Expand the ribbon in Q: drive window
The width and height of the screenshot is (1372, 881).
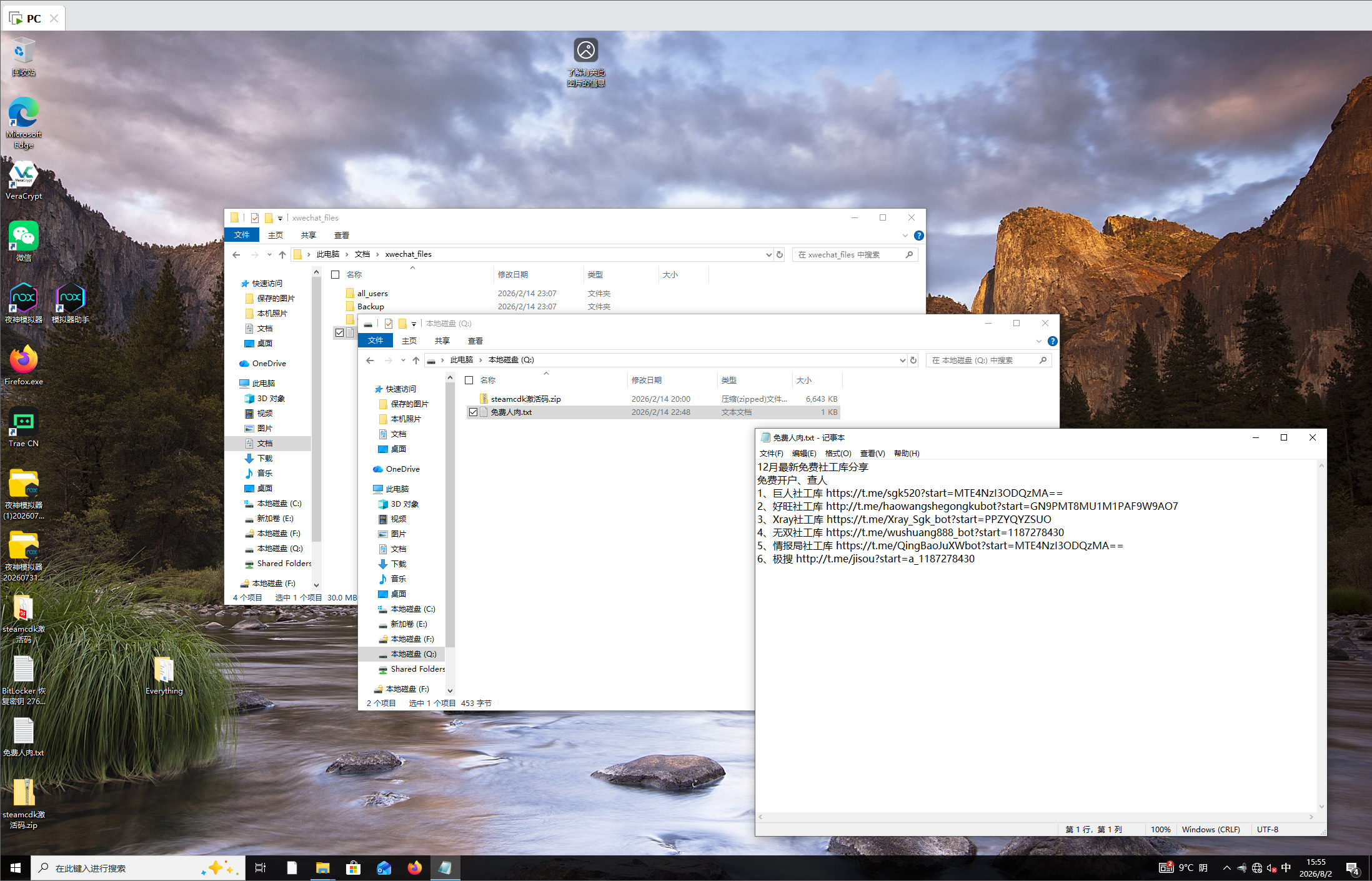pos(1039,341)
